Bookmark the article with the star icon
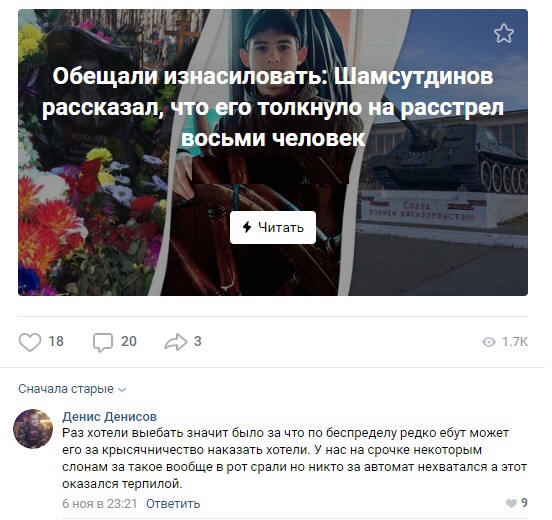 [504, 33]
